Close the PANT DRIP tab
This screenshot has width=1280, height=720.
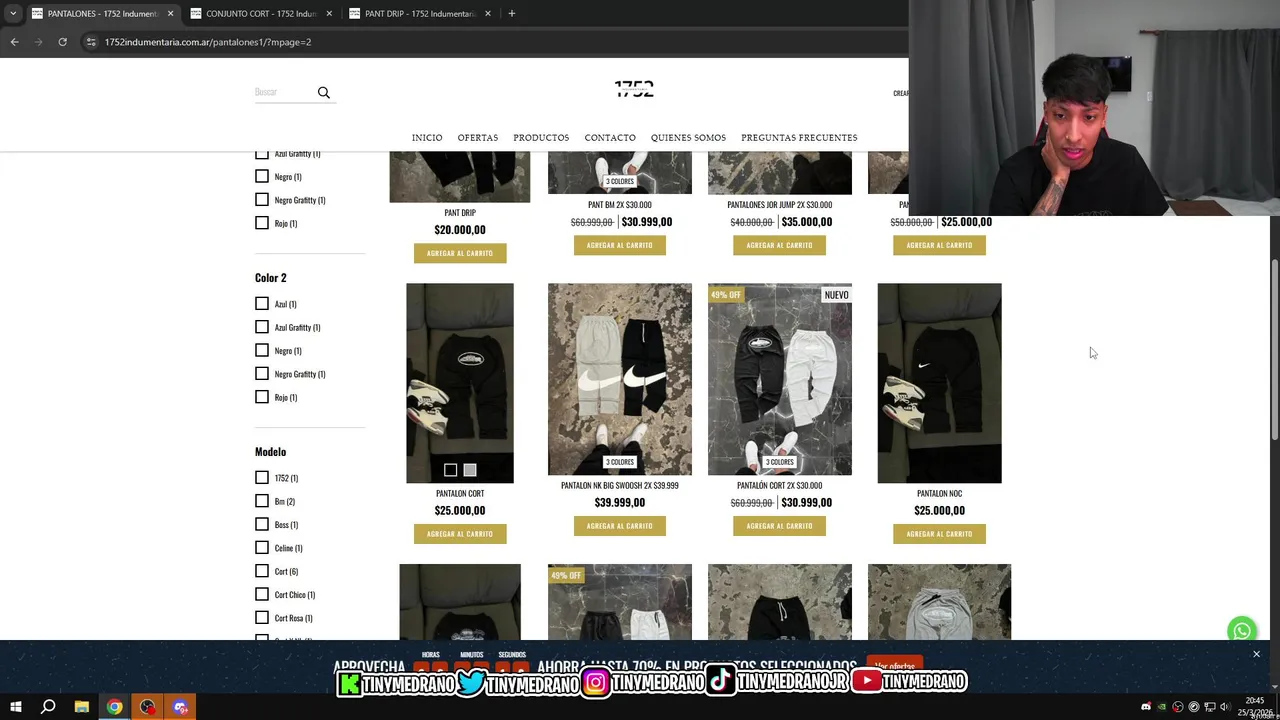pyautogui.click(x=488, y=13)
